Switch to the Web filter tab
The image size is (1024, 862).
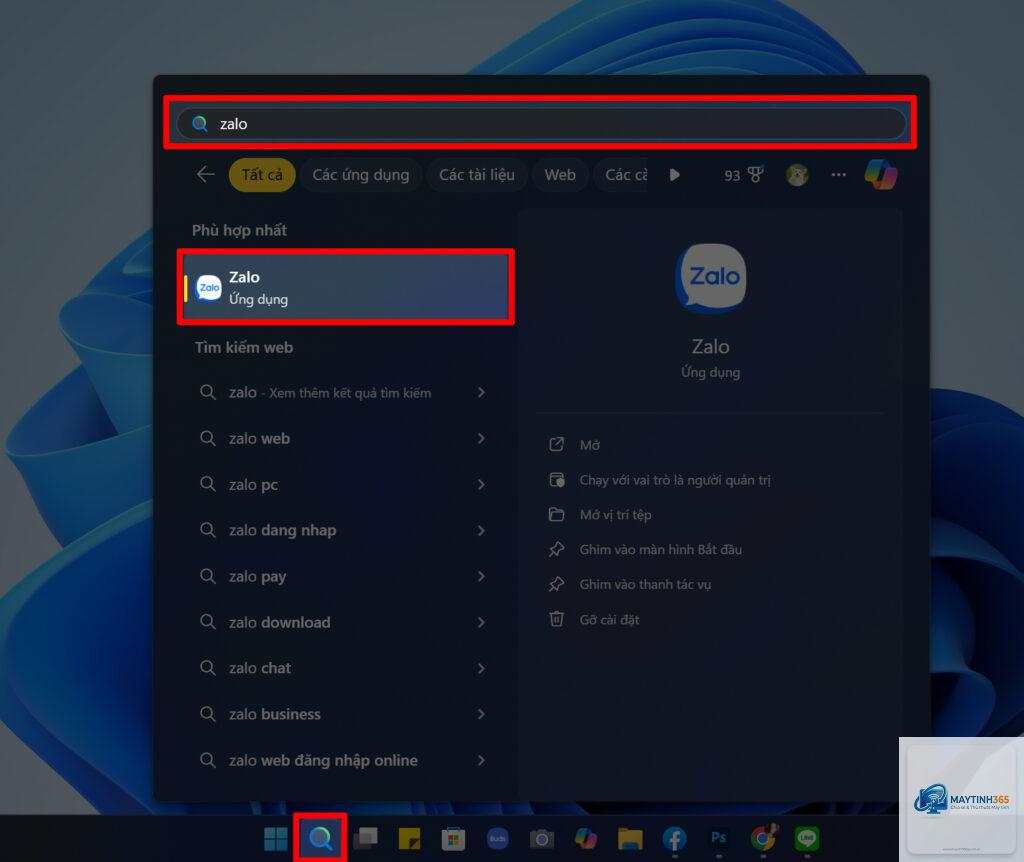[560, 175]
